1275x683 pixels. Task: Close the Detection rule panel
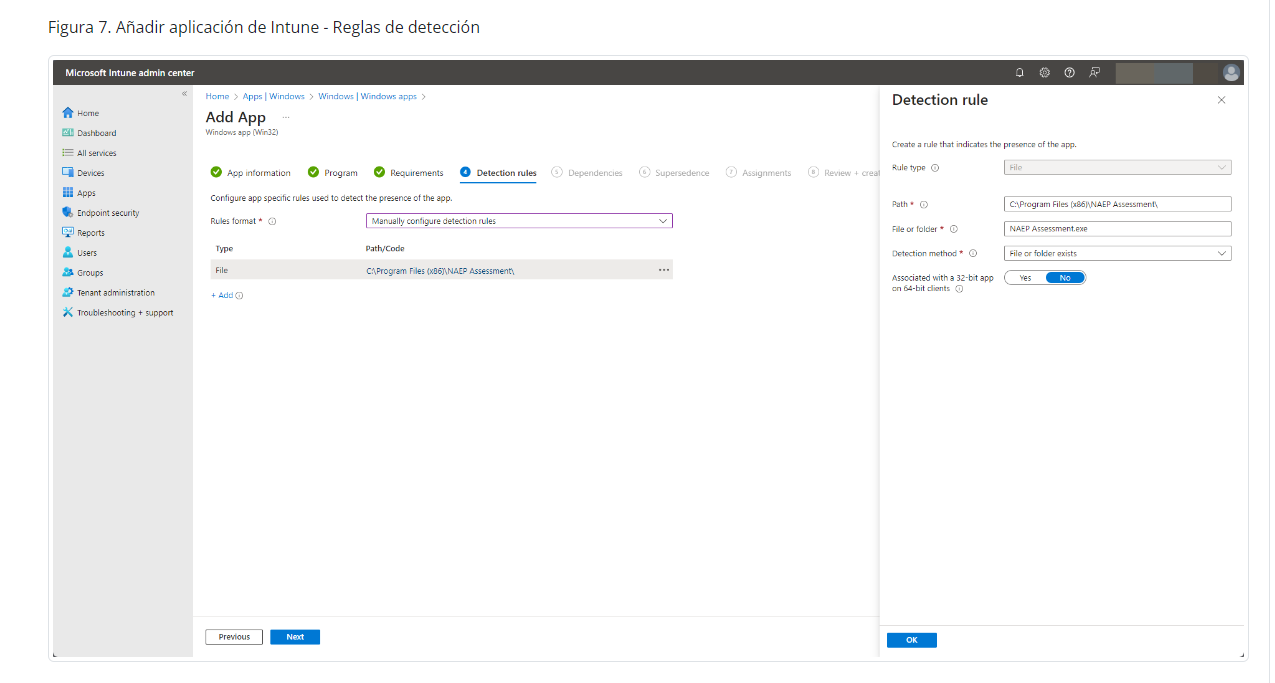coord(1221,100)
